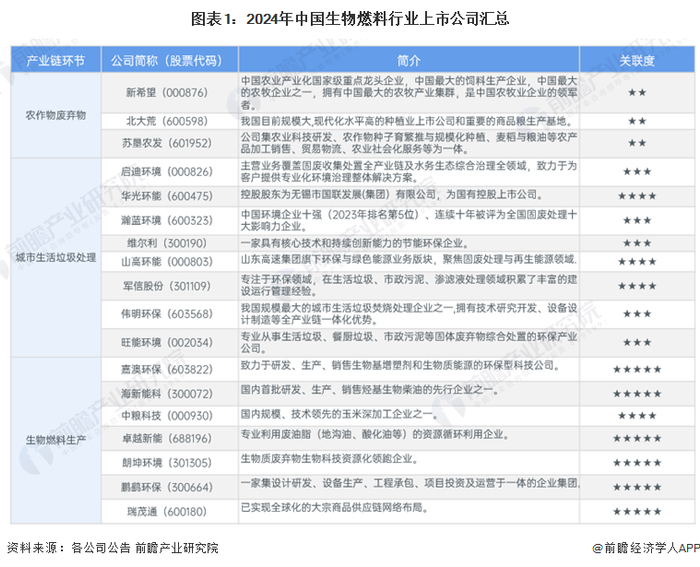Click the star rating in 鹏鹞环保 row
This screenshot has height=567, width=700.
click(x=637, y=487)
